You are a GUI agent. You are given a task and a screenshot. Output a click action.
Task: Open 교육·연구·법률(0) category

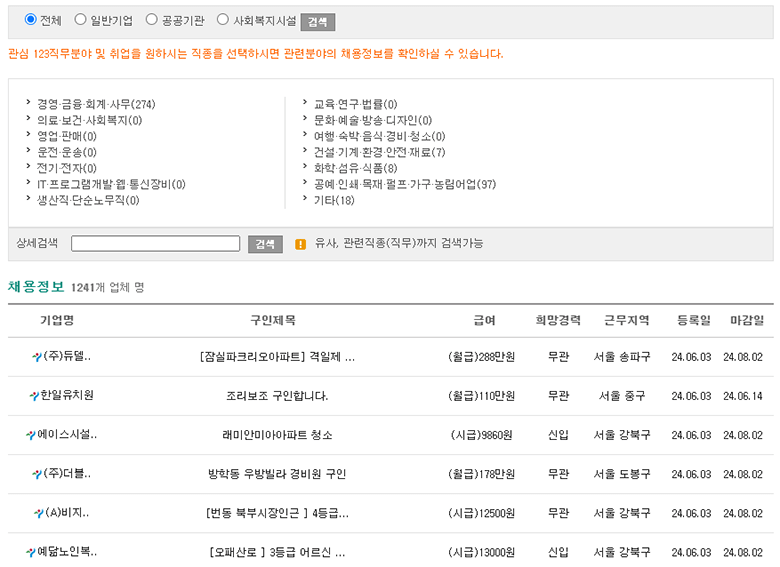(x=355, y=104)
